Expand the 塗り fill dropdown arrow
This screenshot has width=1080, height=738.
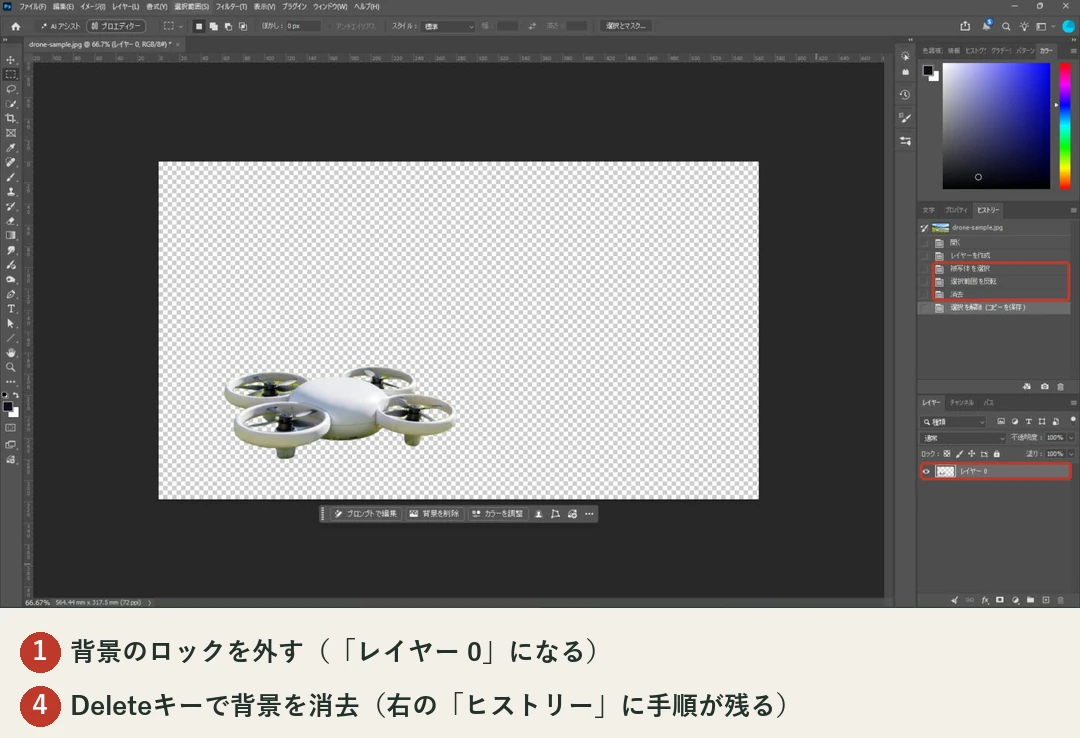point(1071,454)
